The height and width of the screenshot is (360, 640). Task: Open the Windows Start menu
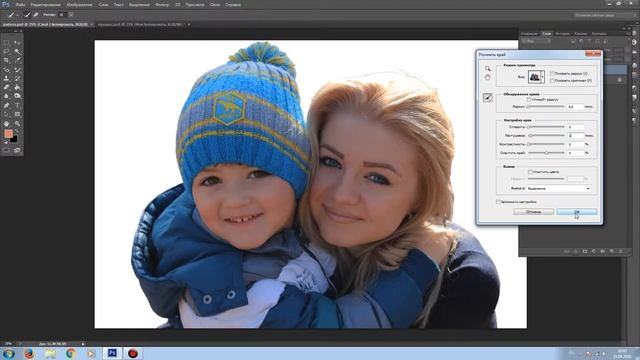point(8,353)
